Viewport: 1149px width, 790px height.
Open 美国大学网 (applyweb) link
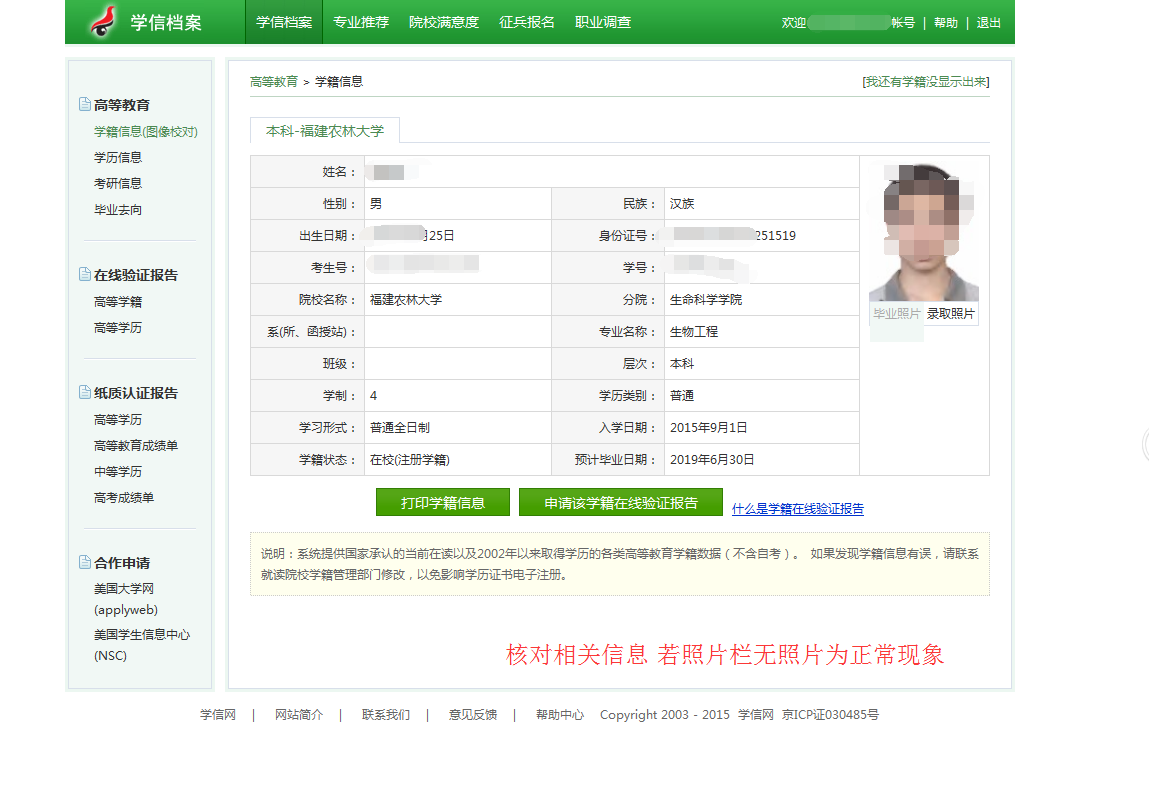[125, 599]
